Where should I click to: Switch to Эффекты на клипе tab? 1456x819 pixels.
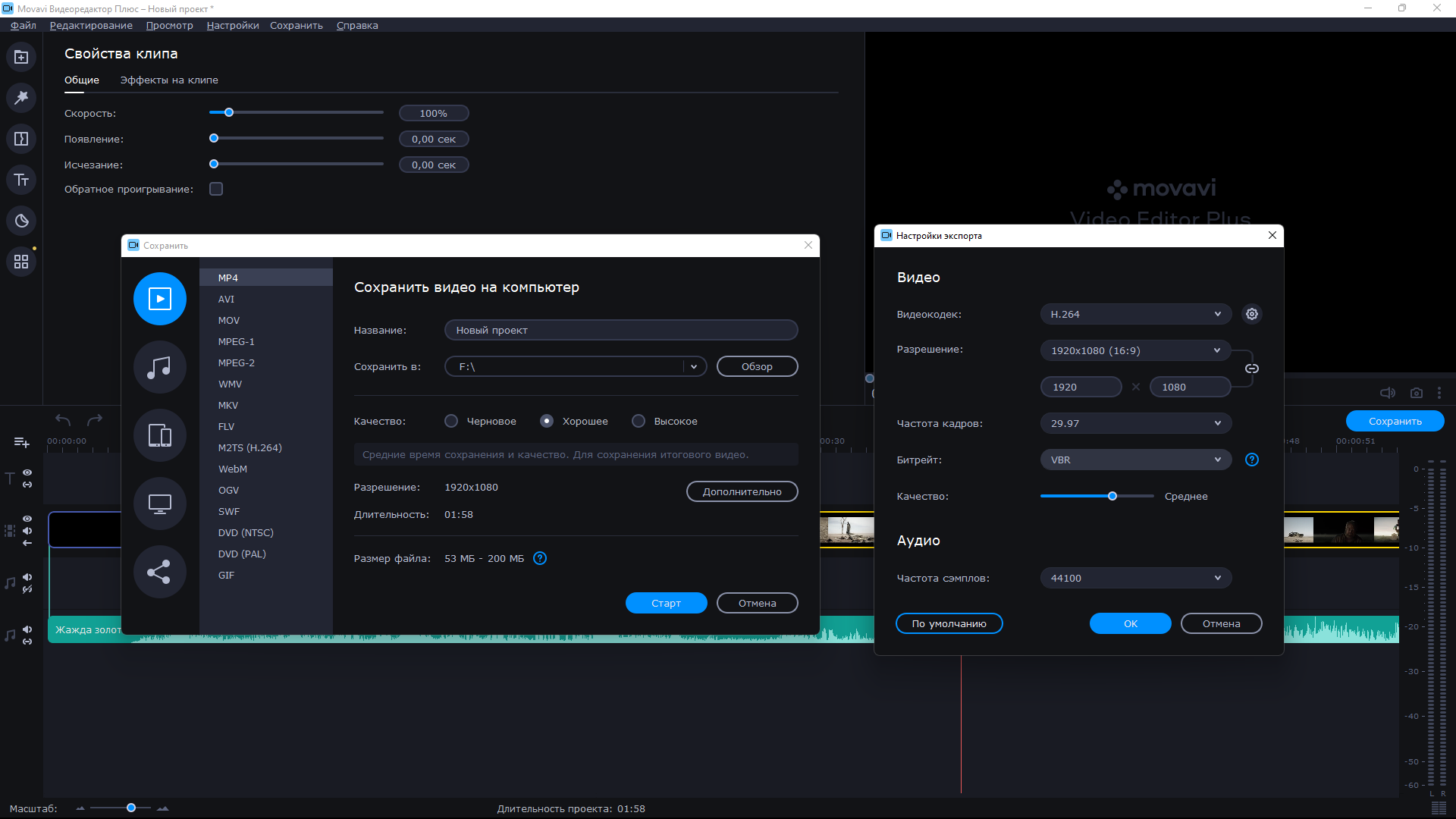coord(169,80)
